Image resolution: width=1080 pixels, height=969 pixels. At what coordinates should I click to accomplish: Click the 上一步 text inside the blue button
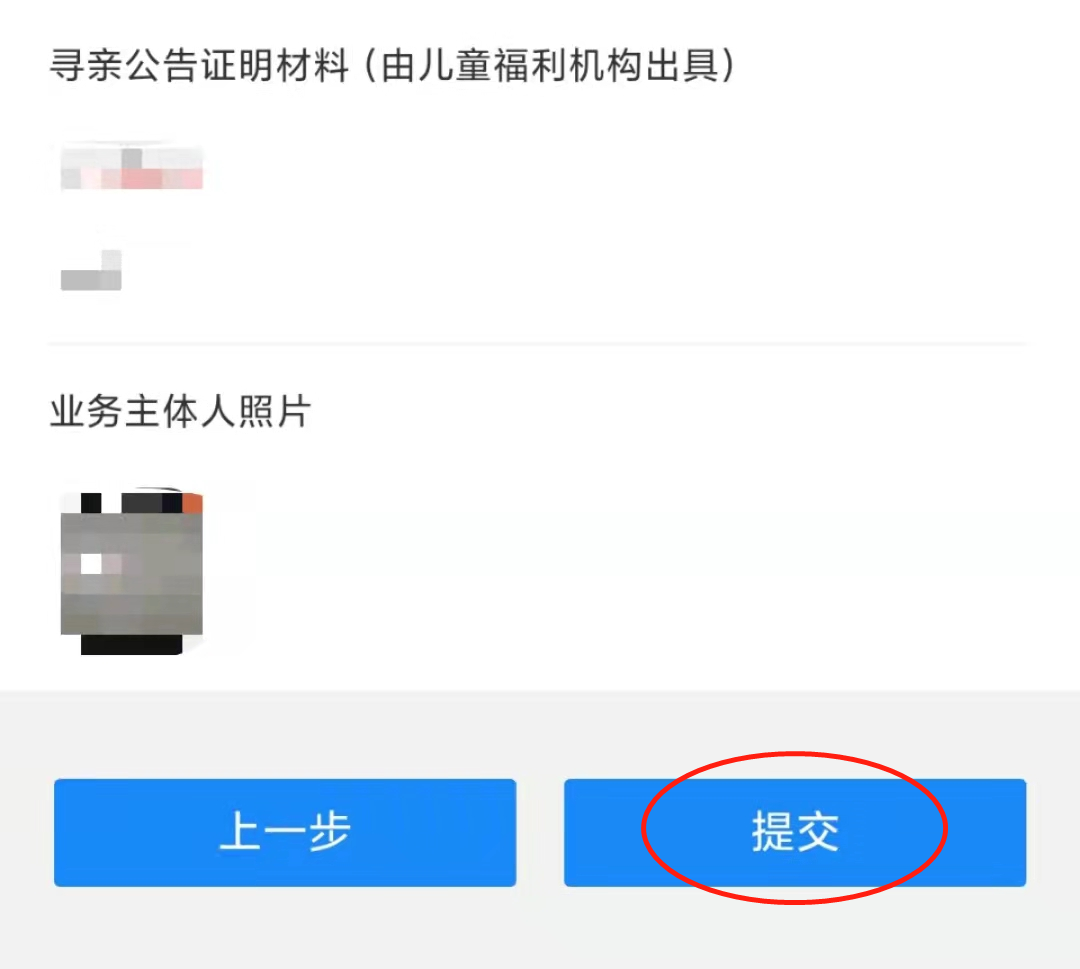(285, 831)
